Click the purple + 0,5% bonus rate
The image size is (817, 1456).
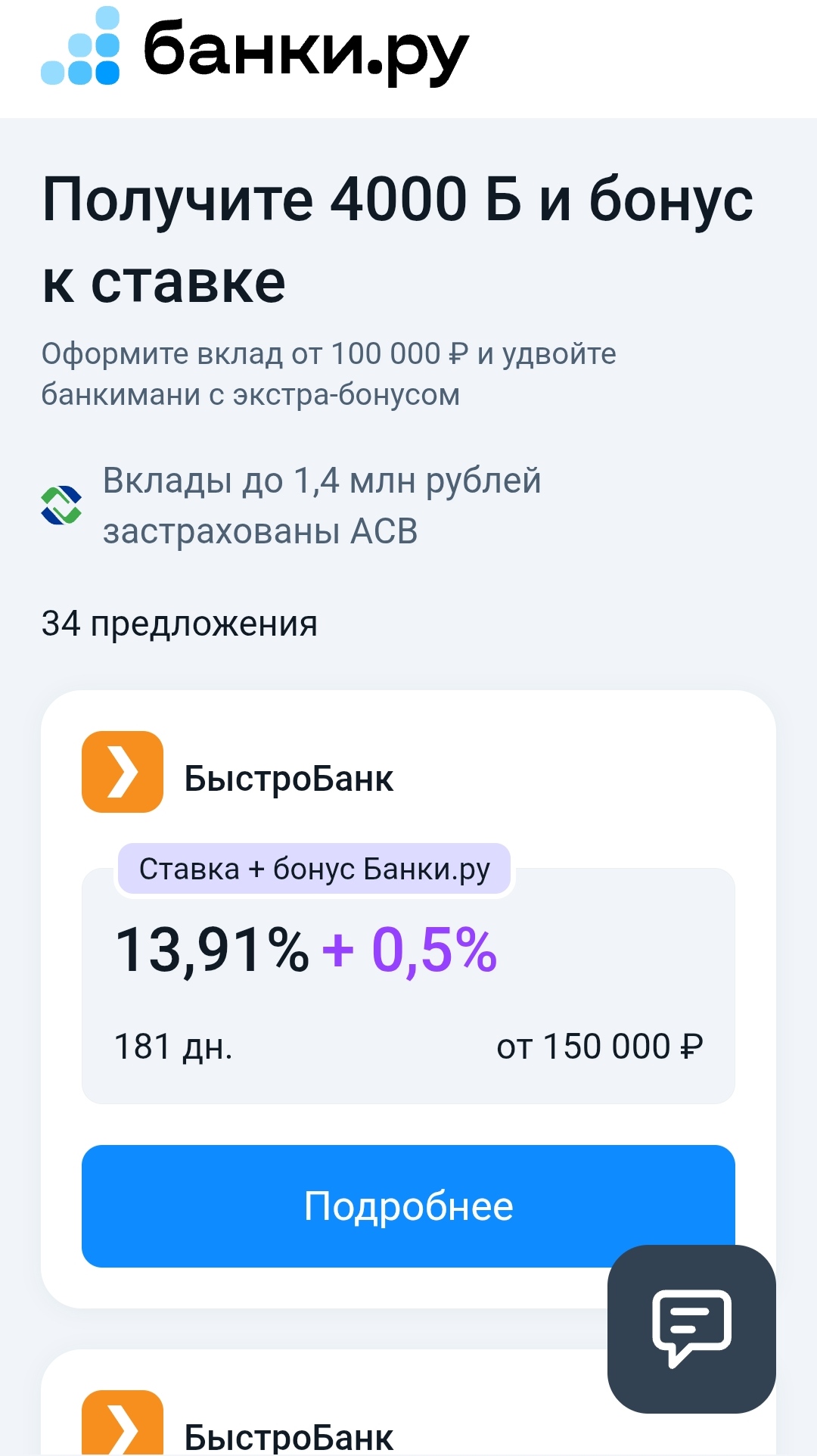click(410, 950)
